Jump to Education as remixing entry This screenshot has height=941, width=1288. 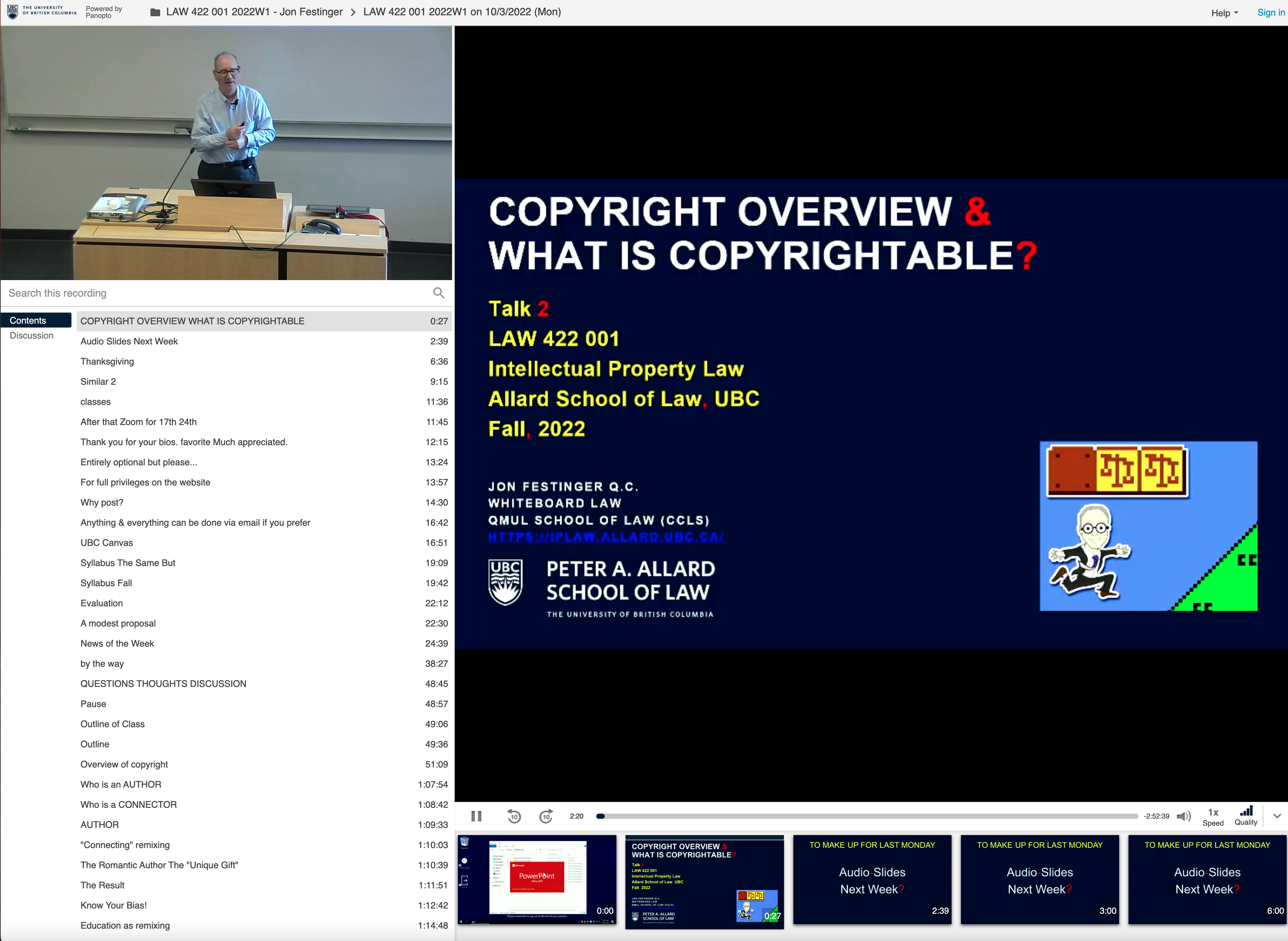click(x=264, y=926)
